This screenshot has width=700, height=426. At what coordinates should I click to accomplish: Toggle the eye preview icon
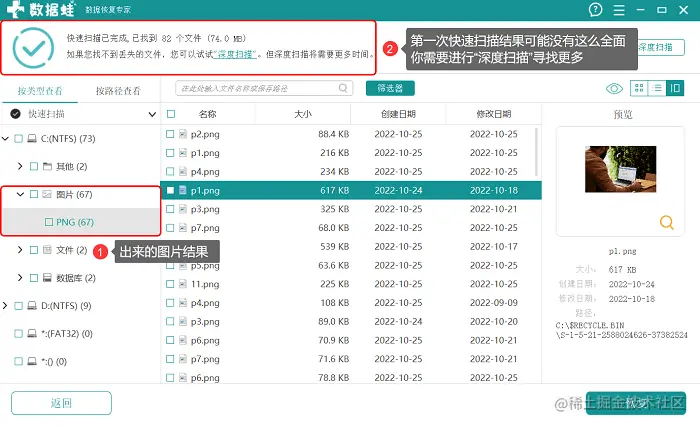tap(614, 88)
